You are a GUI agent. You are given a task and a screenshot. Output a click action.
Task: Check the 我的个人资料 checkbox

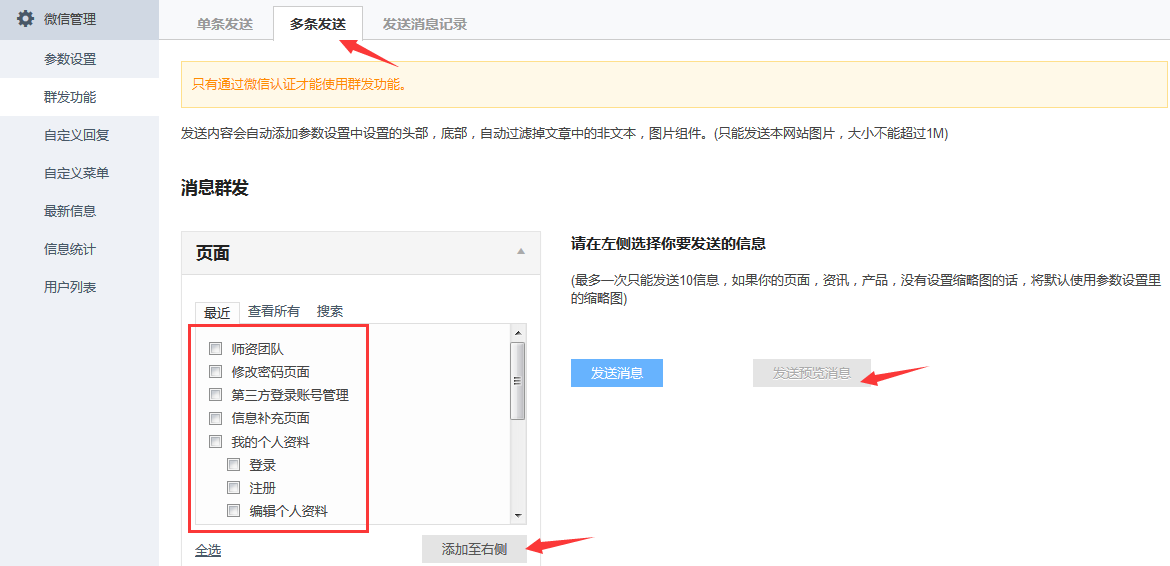[x=216, y=441]
